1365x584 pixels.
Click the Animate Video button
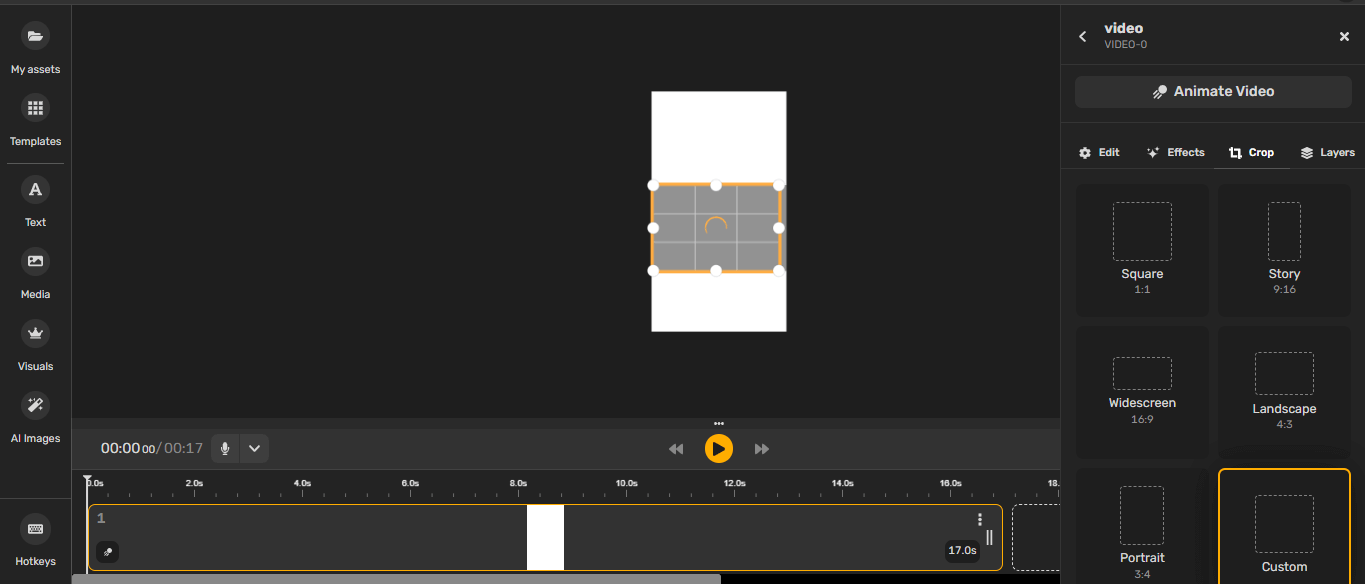[1212, 91]
